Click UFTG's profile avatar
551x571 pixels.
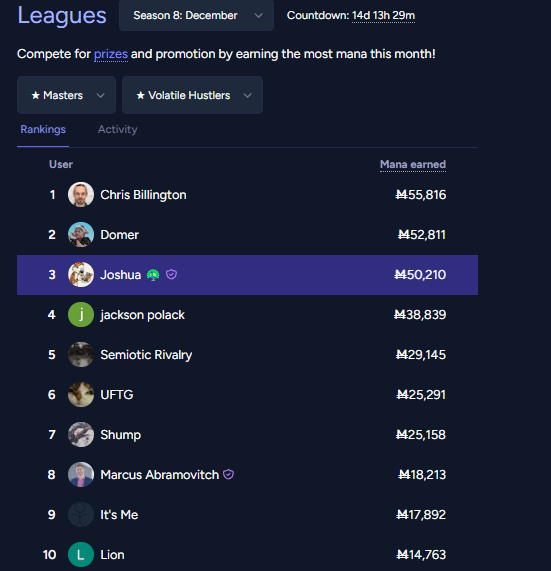(x=81, y=395)
